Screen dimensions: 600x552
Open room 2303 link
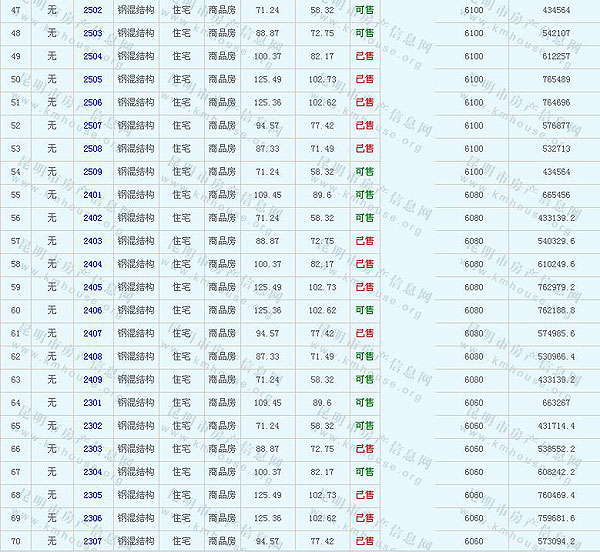[x=92, y=449]
